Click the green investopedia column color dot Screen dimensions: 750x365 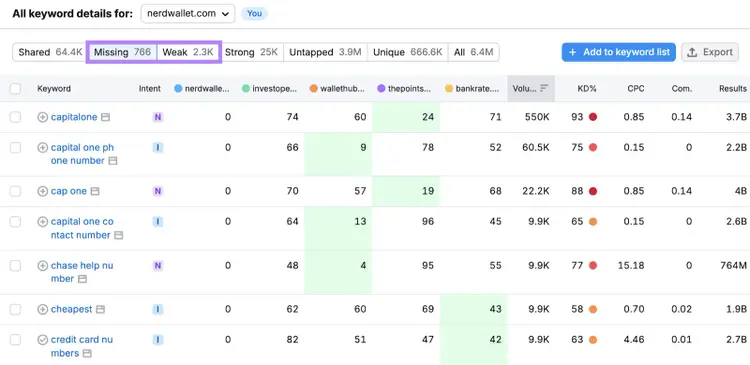(x=246, y=88)
